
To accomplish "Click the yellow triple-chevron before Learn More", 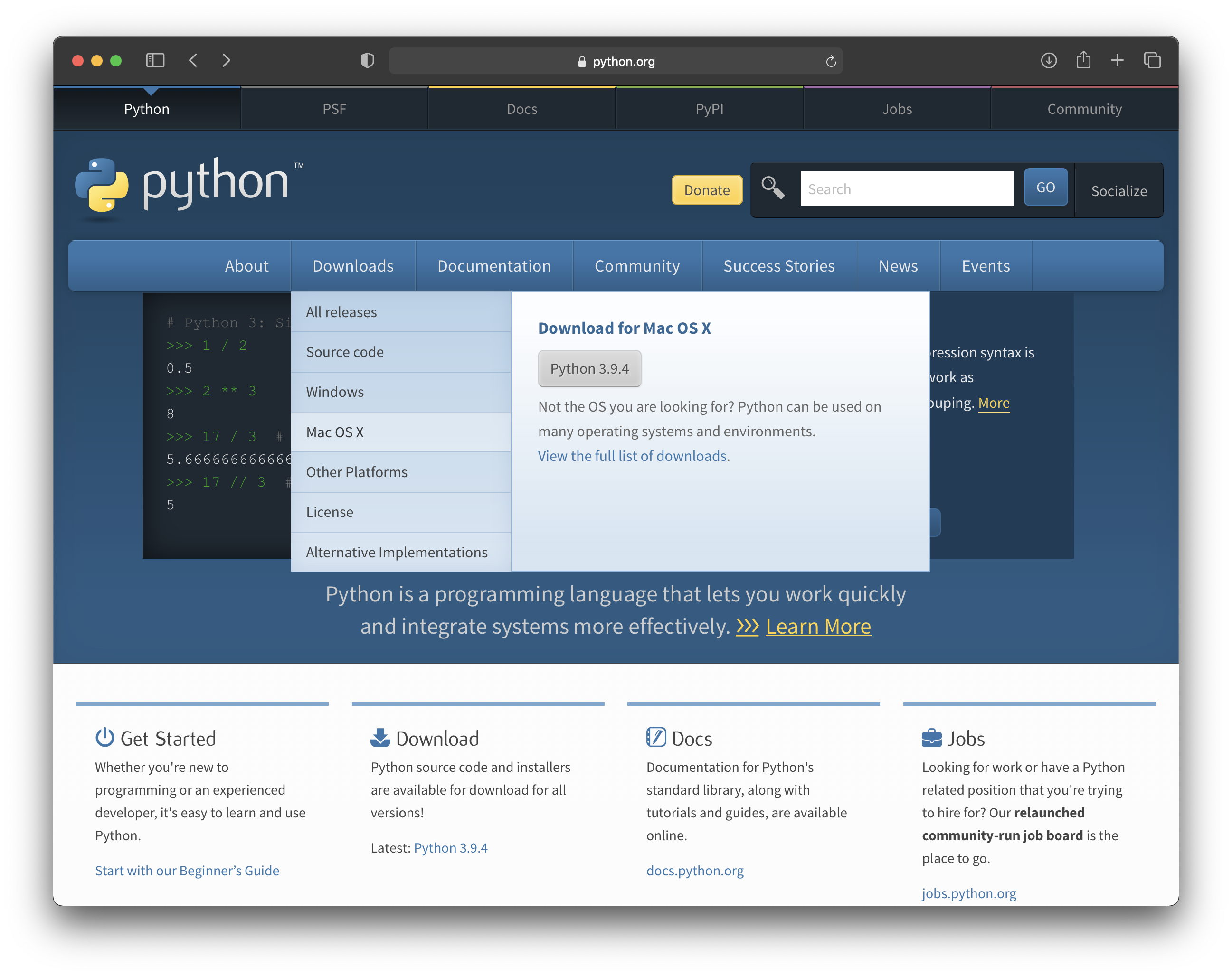I will (x=747, y=627).
